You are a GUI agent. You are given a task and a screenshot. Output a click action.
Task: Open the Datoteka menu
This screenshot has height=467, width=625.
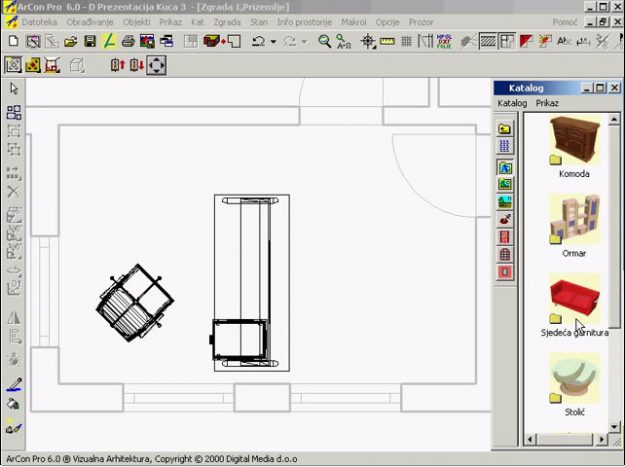(40, 20)
